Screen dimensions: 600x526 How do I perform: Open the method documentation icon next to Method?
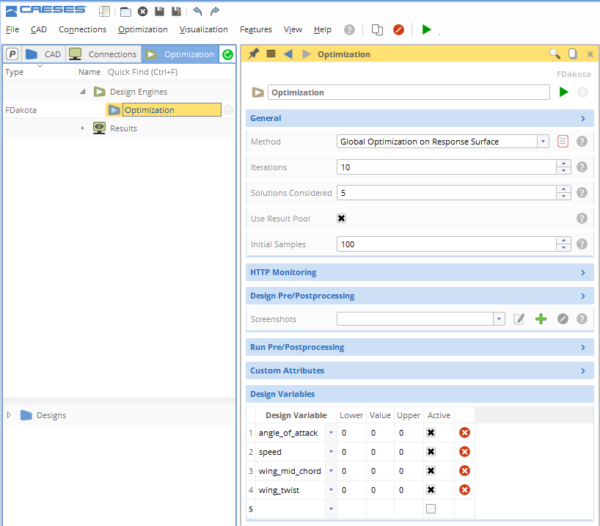pyautogui.click(x=563, y=141)
